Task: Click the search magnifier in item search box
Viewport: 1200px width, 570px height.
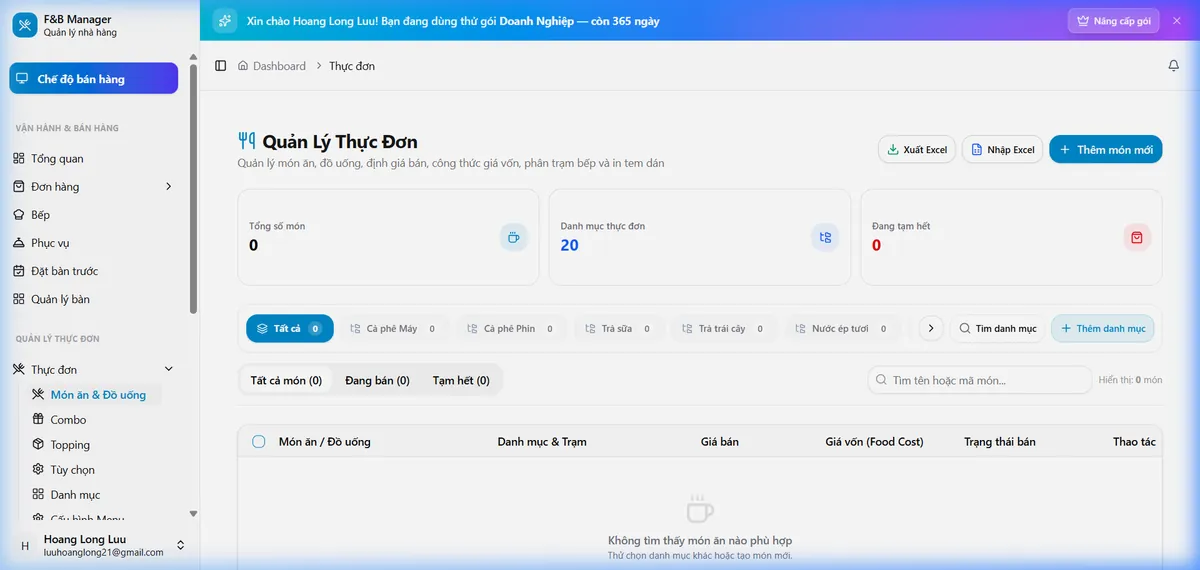Action: [881, 380]
